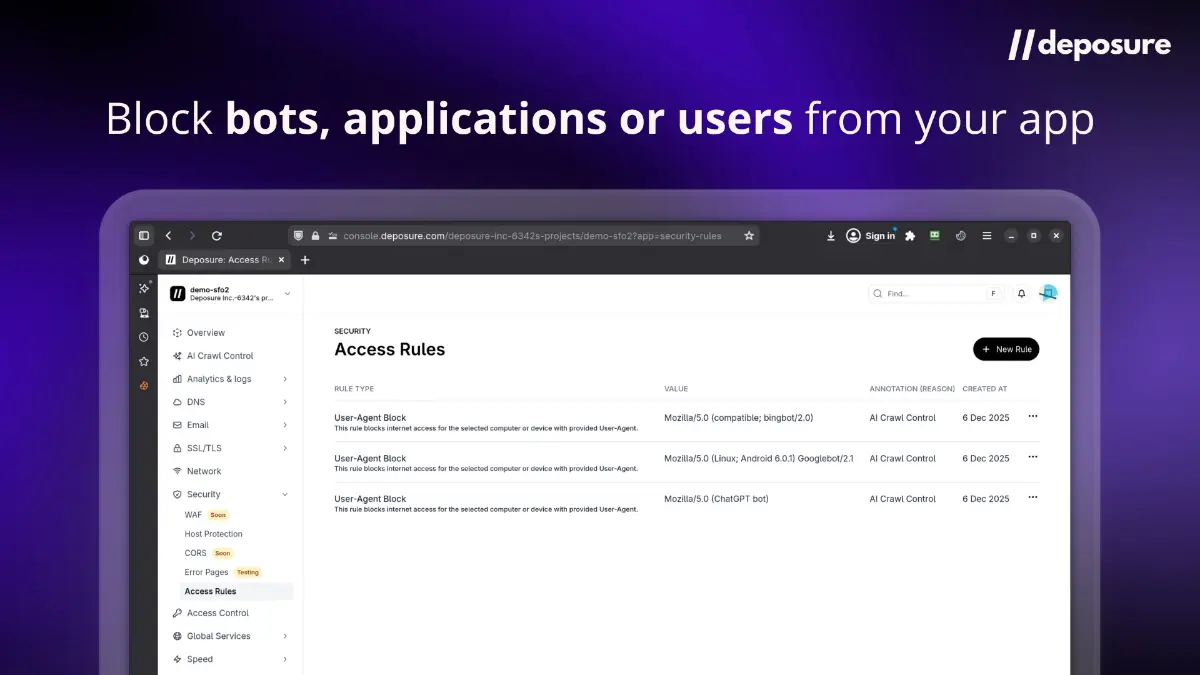Click the Global Services globe icon
1200x675 pixels.
(177, 635)
